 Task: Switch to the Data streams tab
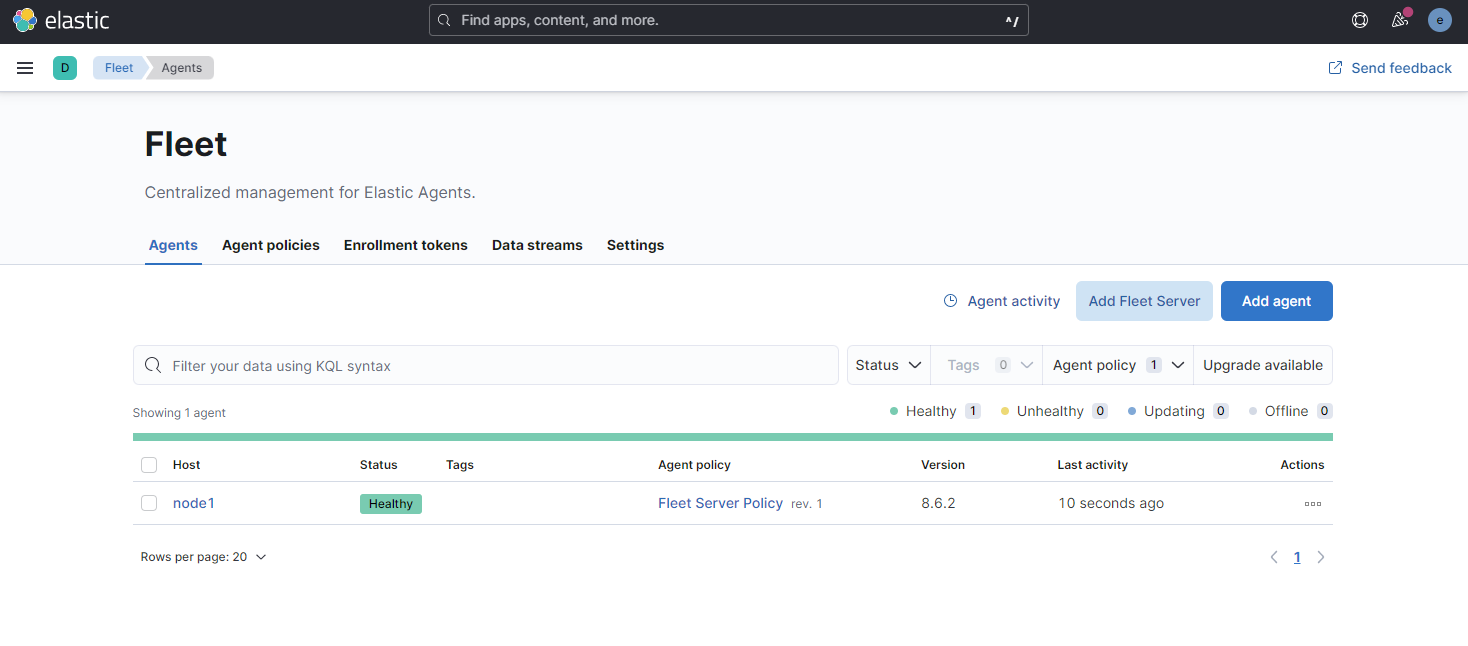[537, 245]
